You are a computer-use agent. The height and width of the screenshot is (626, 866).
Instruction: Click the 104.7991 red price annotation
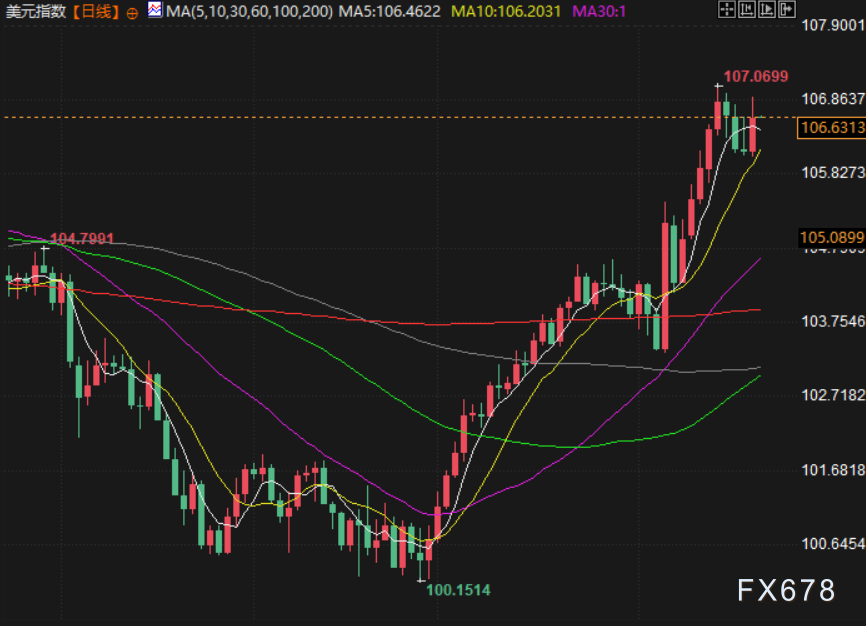coord(82,238)
